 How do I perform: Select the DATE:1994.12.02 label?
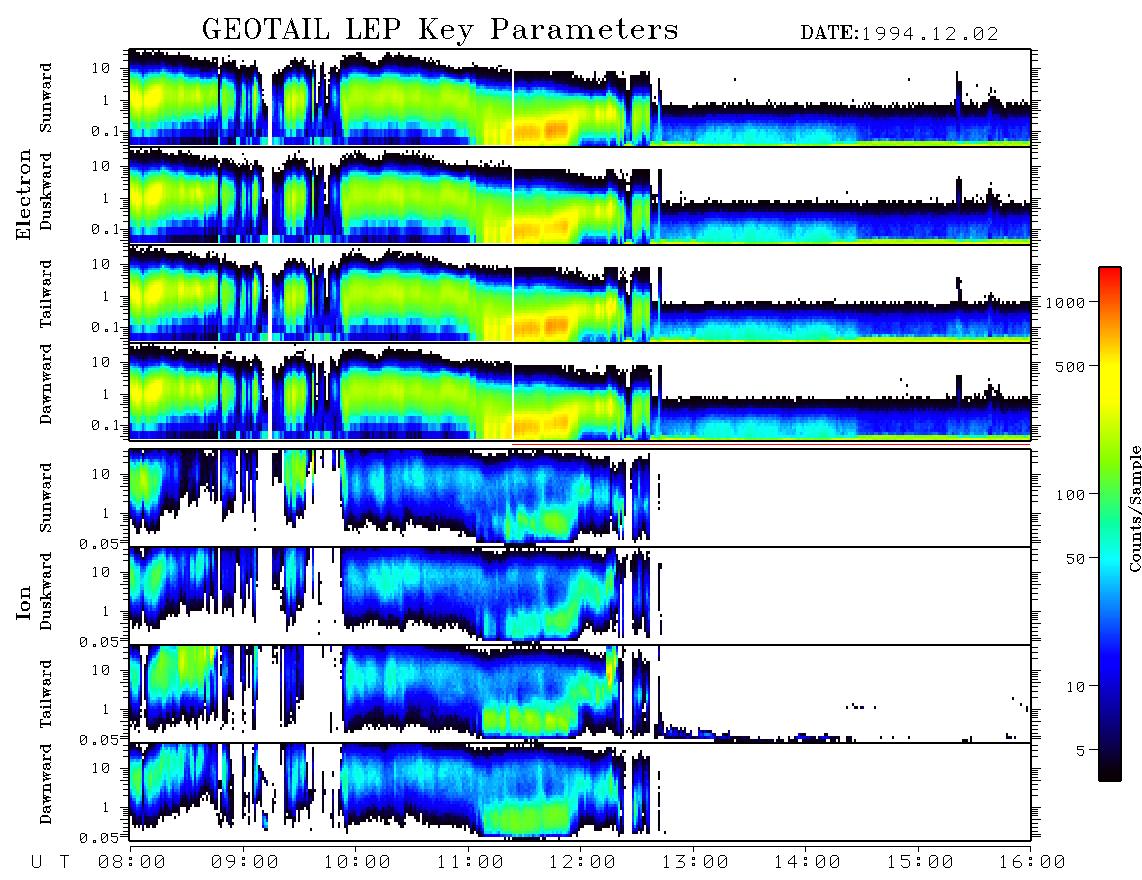pos(899,34)
